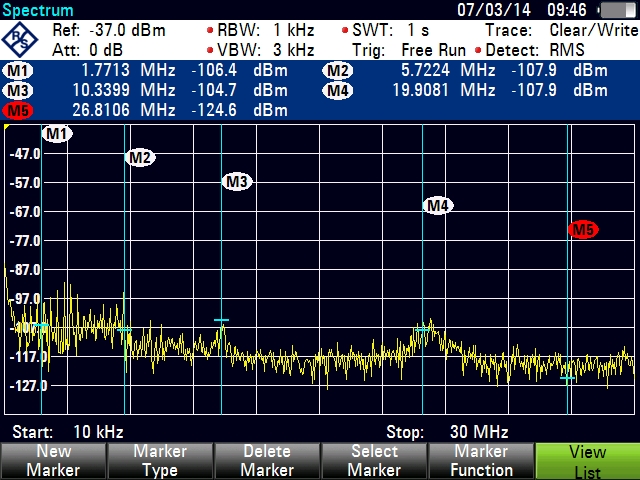Click the -77.0 axis label

[25, 241]
